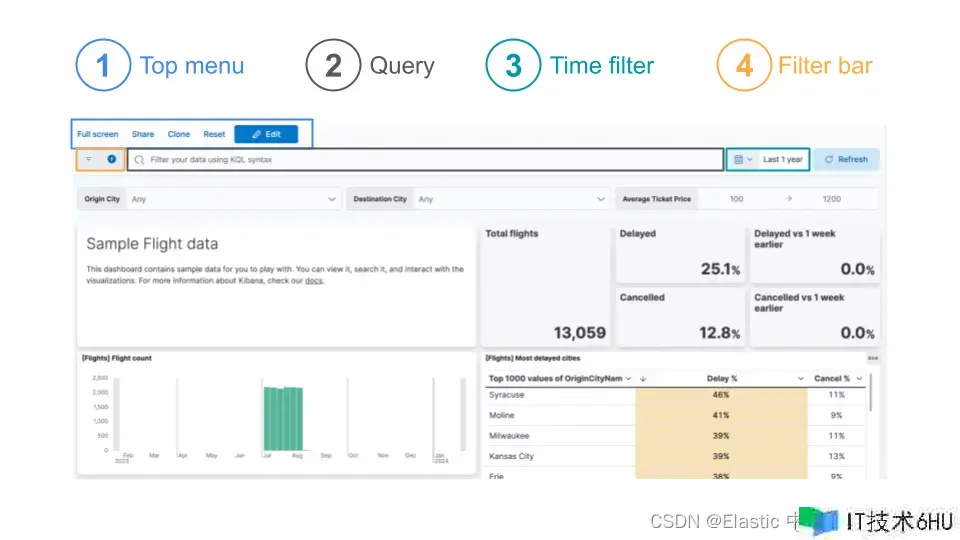Click the blue add filter plus icon
960x540 pixels.
tap(111, 159)
